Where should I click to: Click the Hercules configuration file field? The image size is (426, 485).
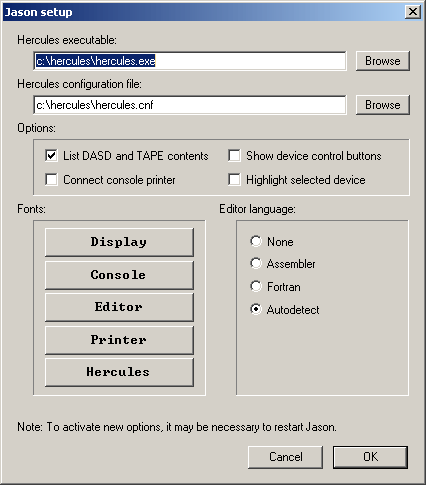pyautogui.click(x=190, y=105)
